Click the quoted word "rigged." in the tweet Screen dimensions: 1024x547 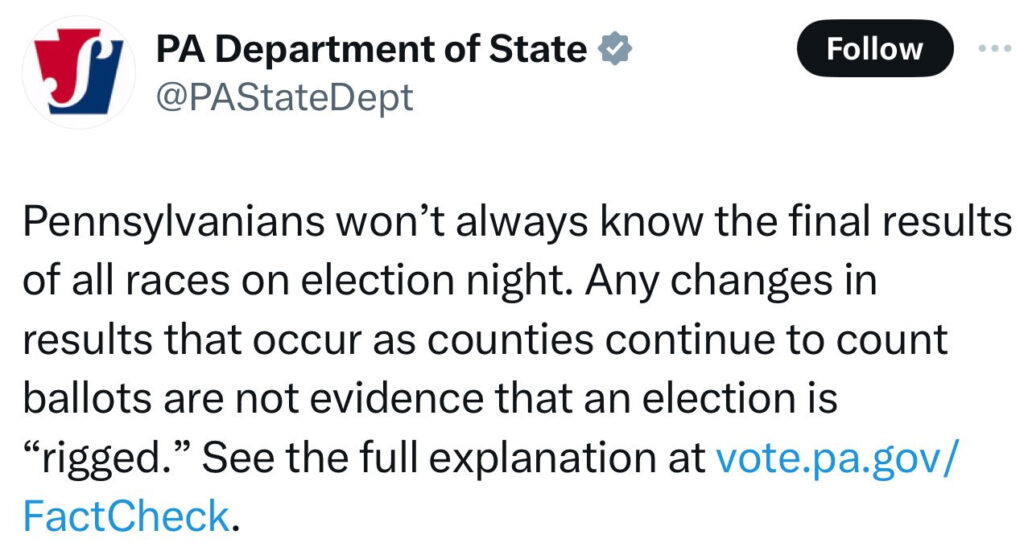[x=104, y=458]
